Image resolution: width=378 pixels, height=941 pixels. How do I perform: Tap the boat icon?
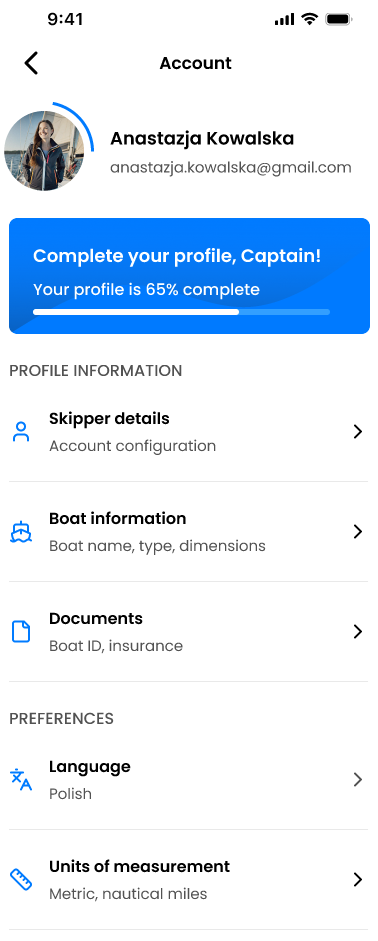coord(21,532)
